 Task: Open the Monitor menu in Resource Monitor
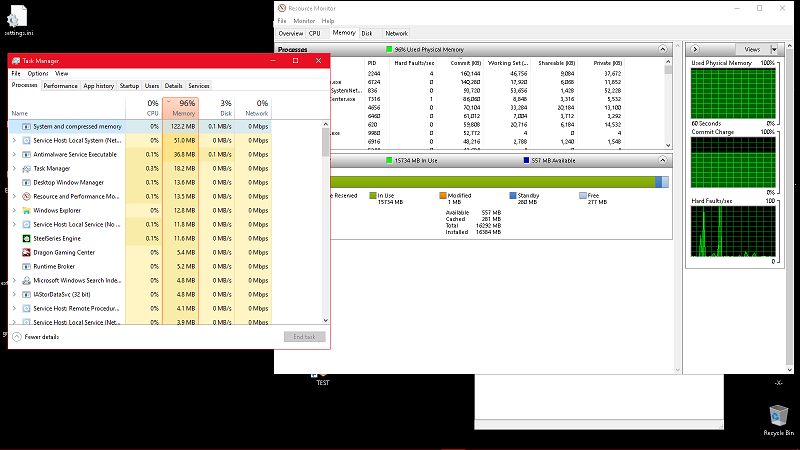tap(303, 20)
